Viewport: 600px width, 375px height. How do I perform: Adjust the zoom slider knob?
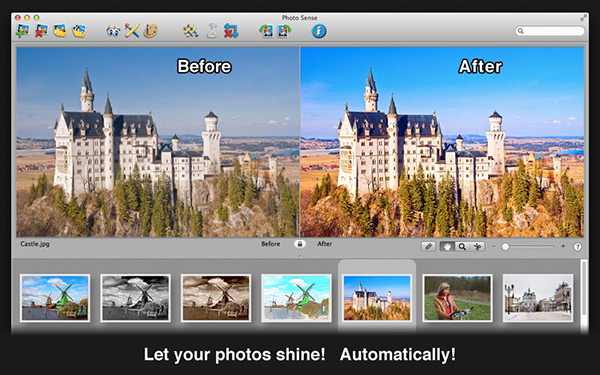coord(505,247)
